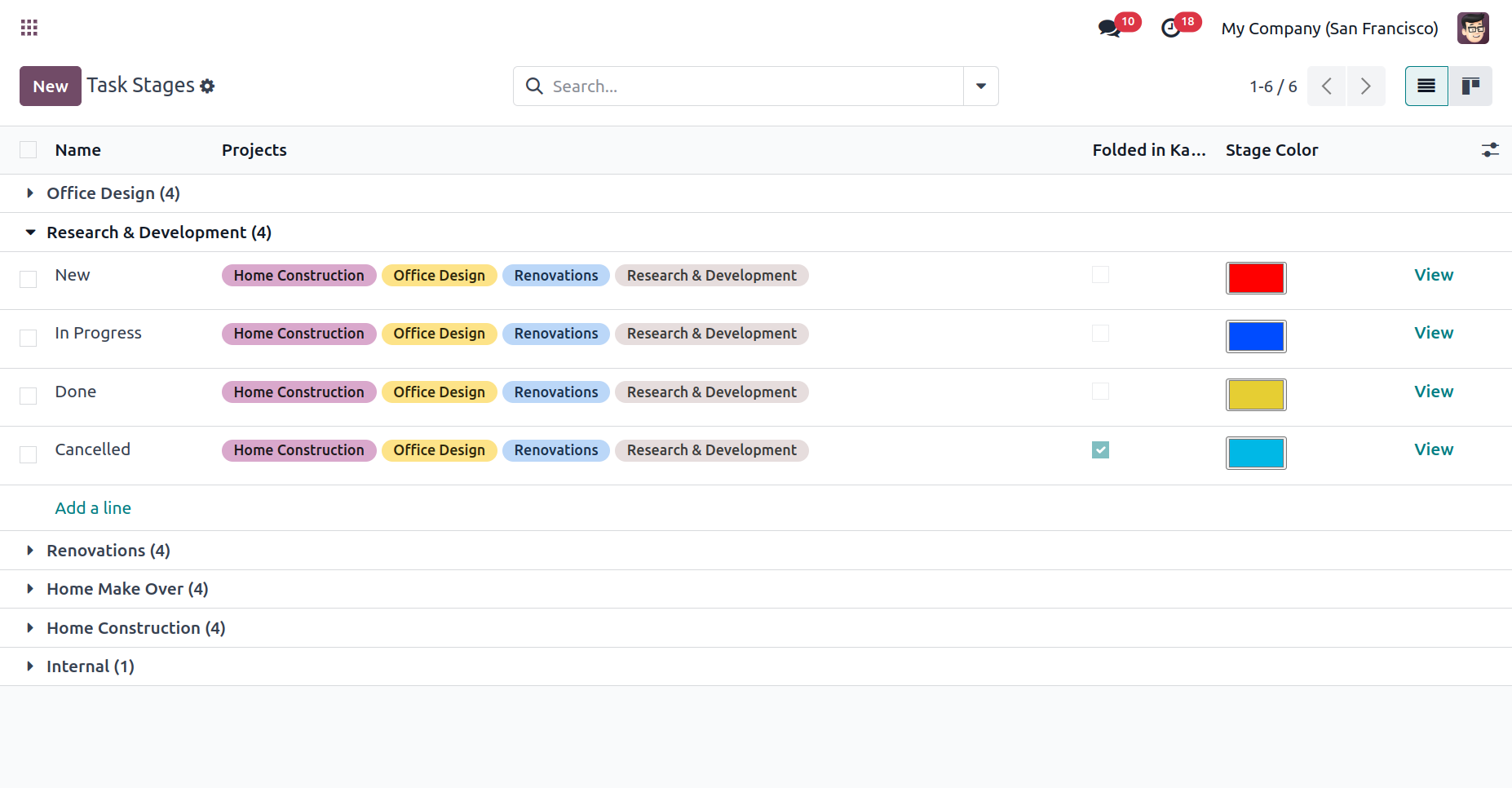This screenshot has height=788, width=1512.
Task: Open optional columns adjust icon
Action: [1490, 150]
